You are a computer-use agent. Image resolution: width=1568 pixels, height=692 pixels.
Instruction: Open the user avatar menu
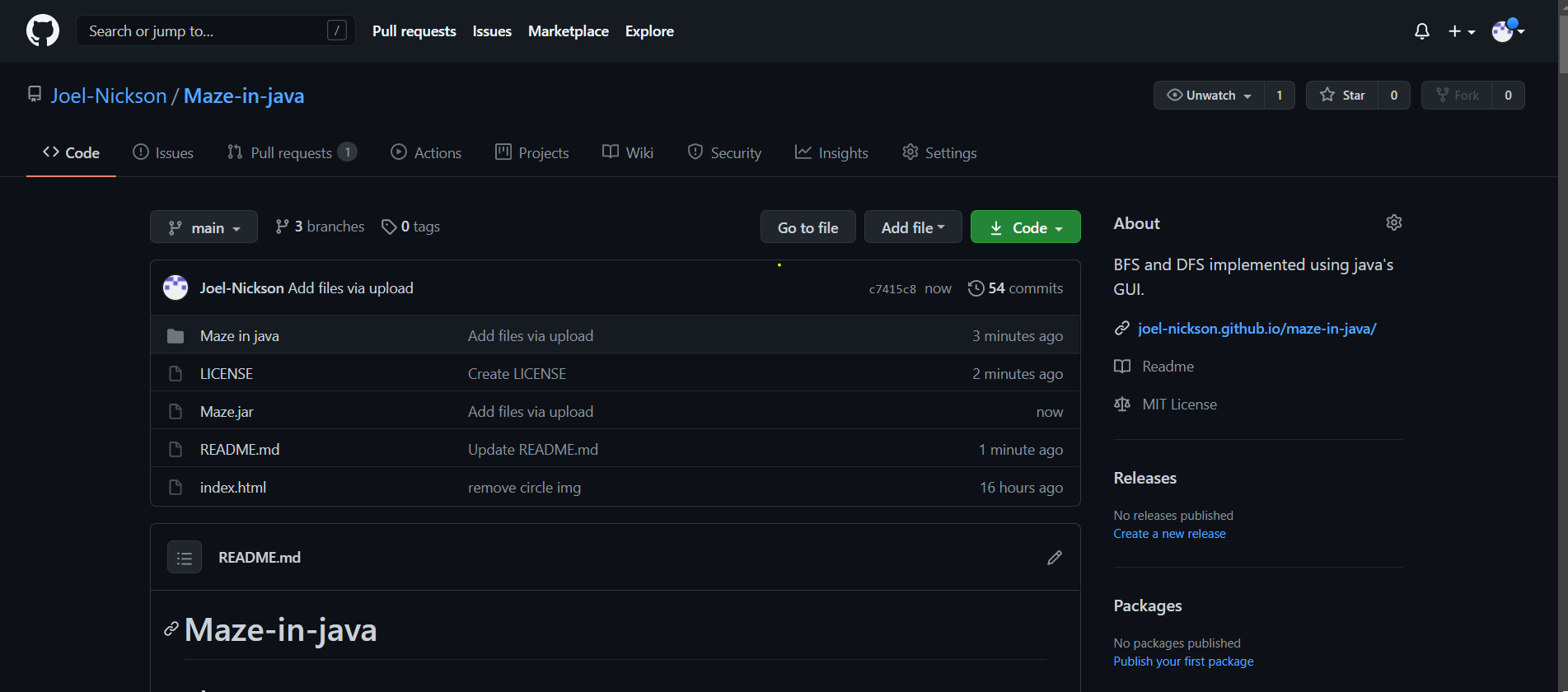(x=1508, y=31)
